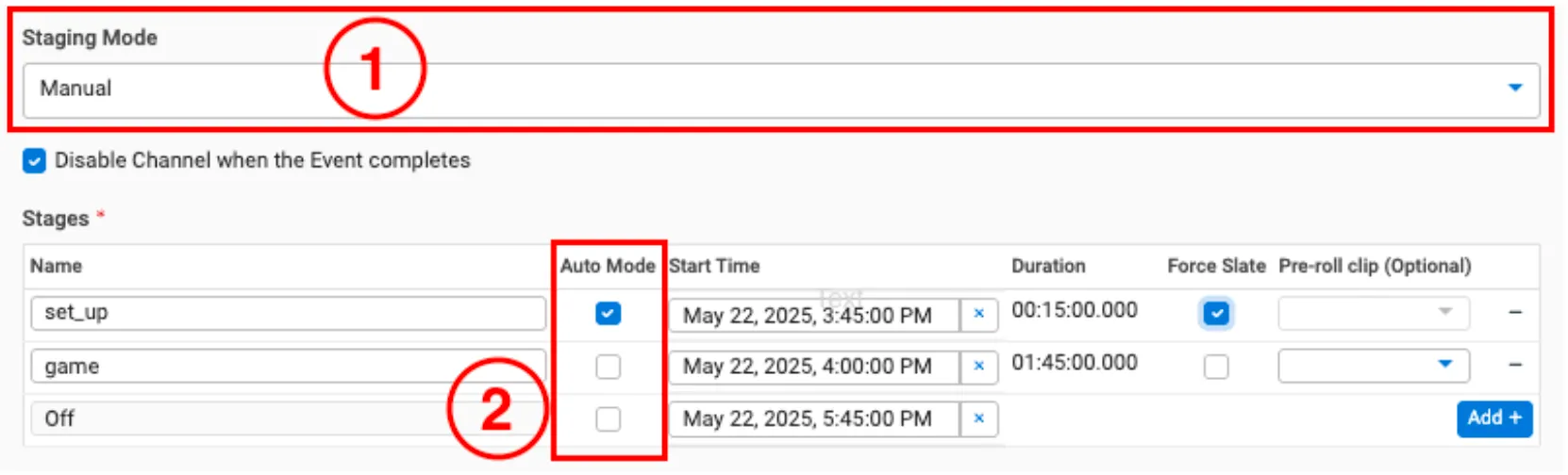Open Pre-roll clip dropdown for game stage
The height and width of the screenshot is (475, 1568).
point(1374,366)
